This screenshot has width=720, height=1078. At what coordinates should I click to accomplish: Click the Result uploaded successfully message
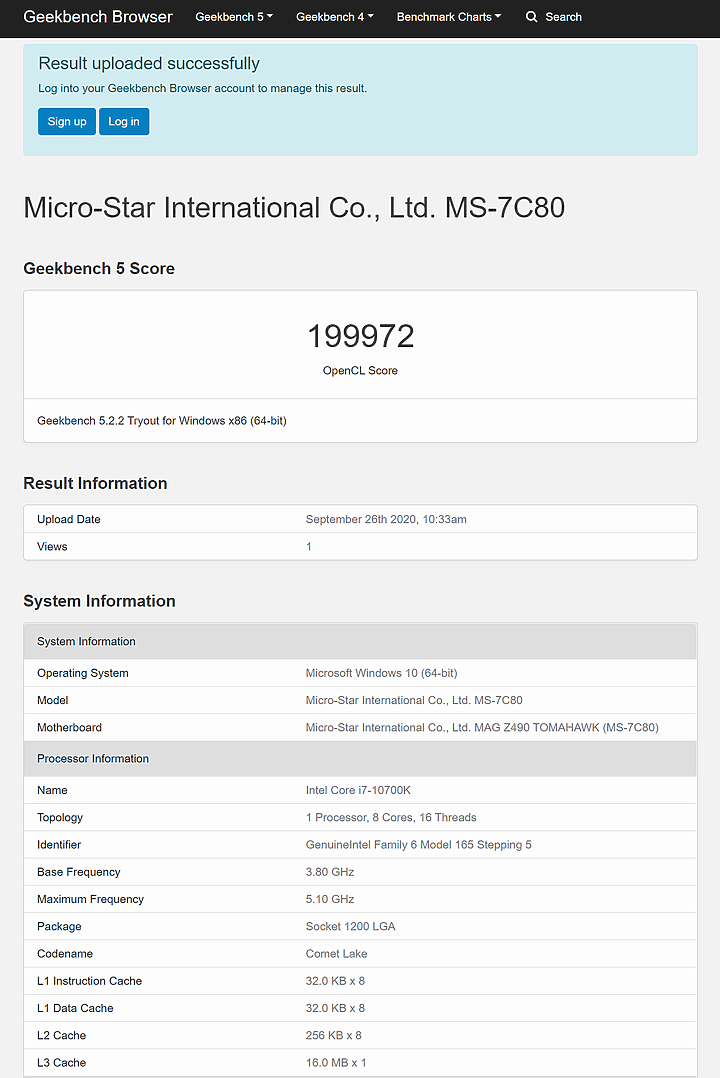pos(149,63)
